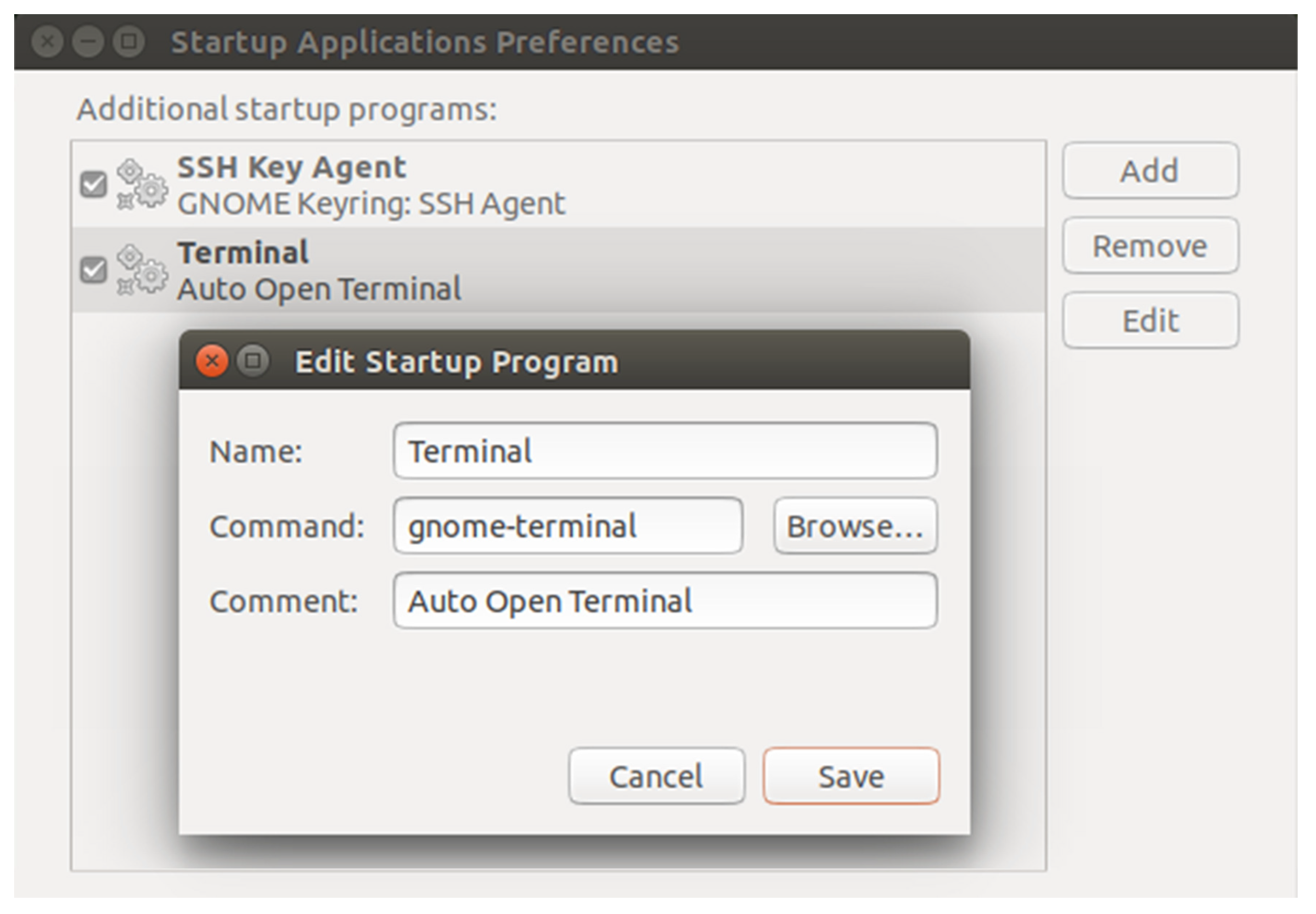The height and width of the screenshot is (914, 1316).
Task: Close the Edit Startup Program dialog
Action: (x=212, y=361)
